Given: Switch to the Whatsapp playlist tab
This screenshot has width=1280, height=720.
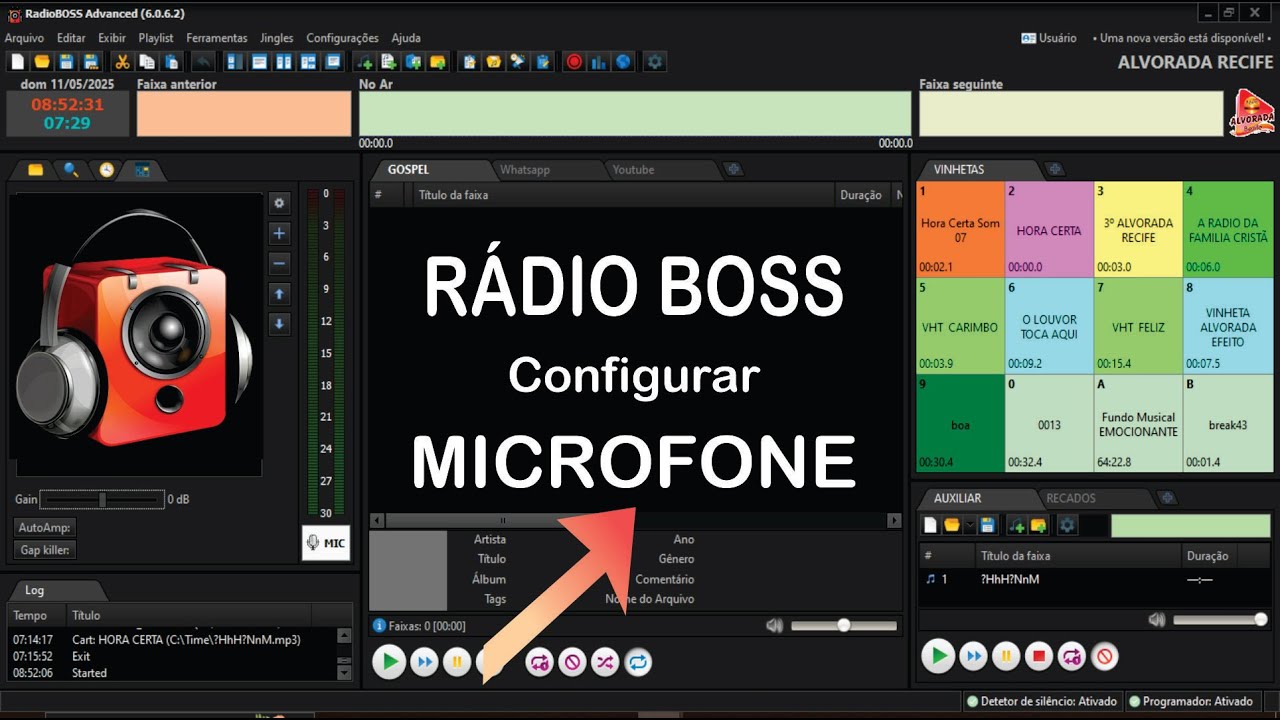Looking at the screenshot, I should click(x=525, y=170).
